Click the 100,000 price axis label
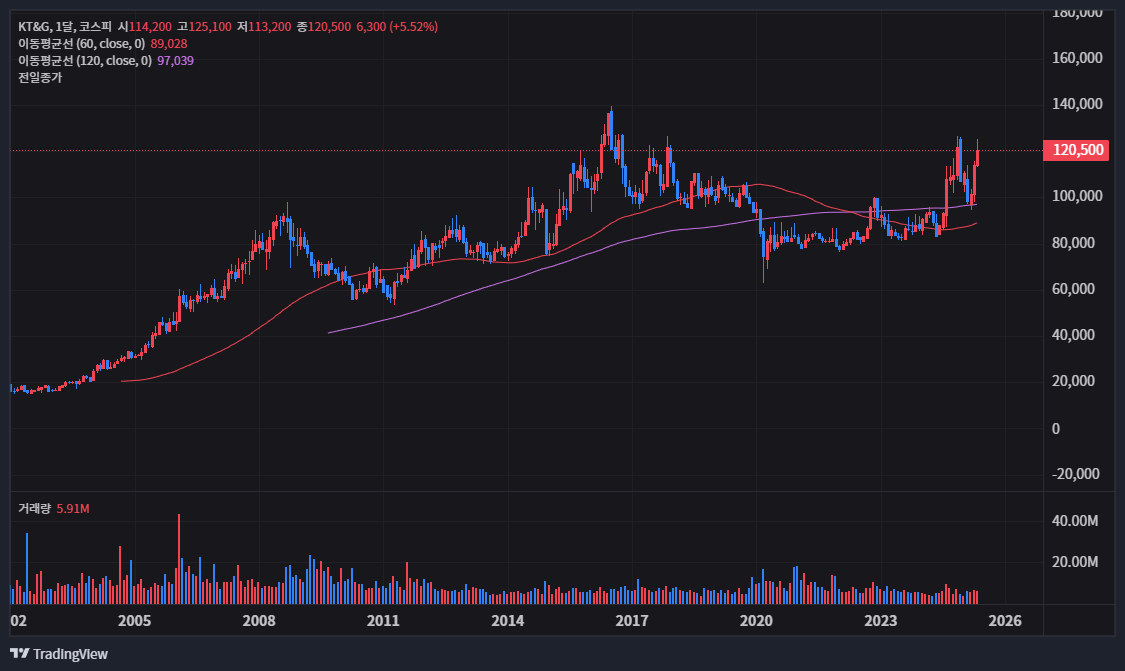This screenshot has height=671, width=1125. (1077, 196)
